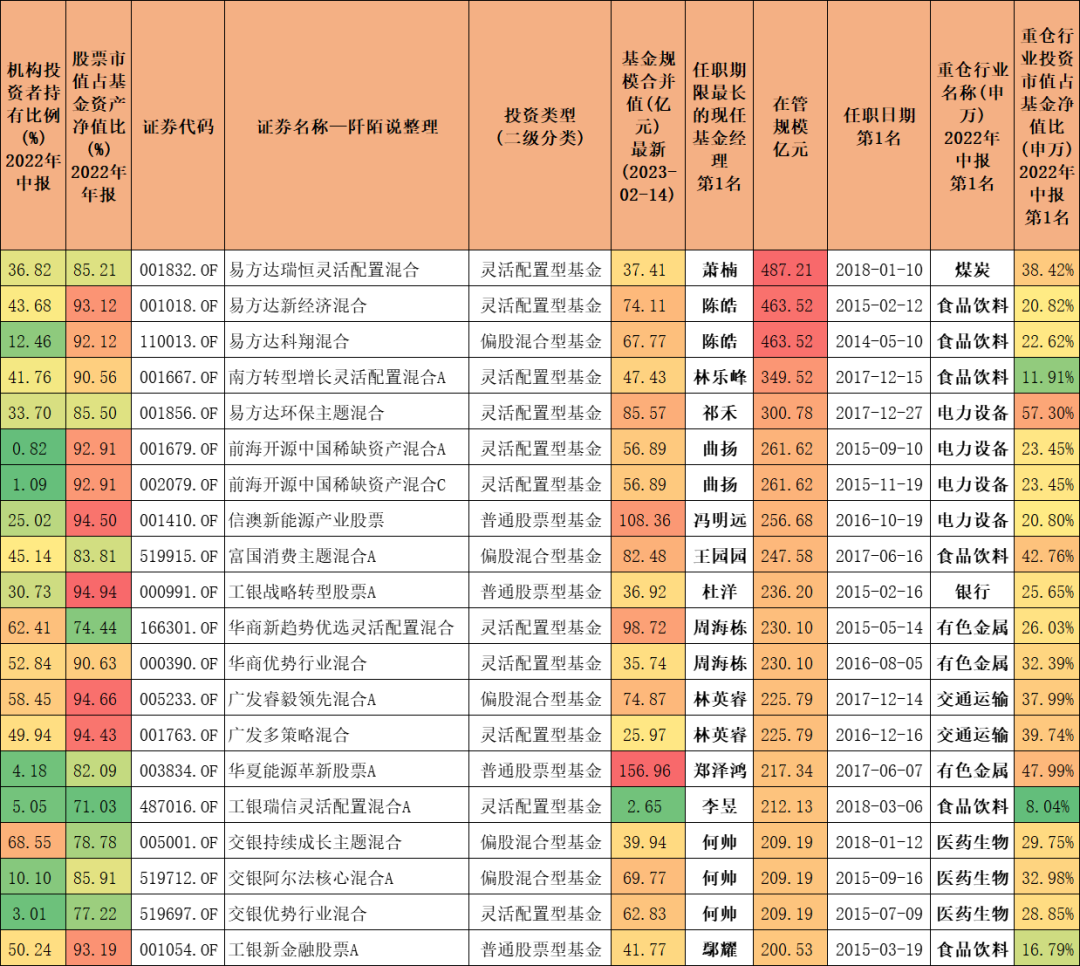Click fund code 001832.OF
Screen dimensions: 1080x966
(x=178, y=269)
